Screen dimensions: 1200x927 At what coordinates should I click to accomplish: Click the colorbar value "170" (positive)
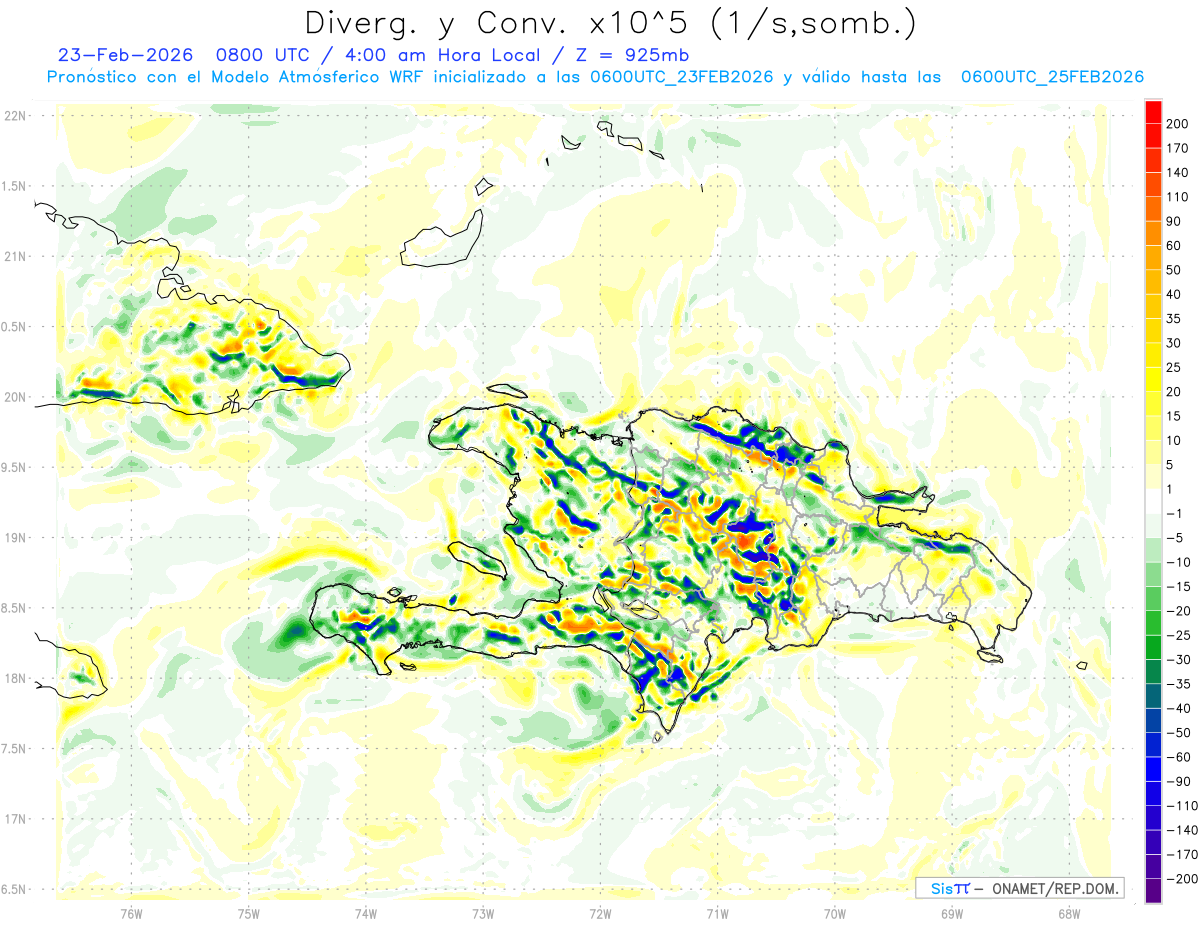click(1179, 148)
